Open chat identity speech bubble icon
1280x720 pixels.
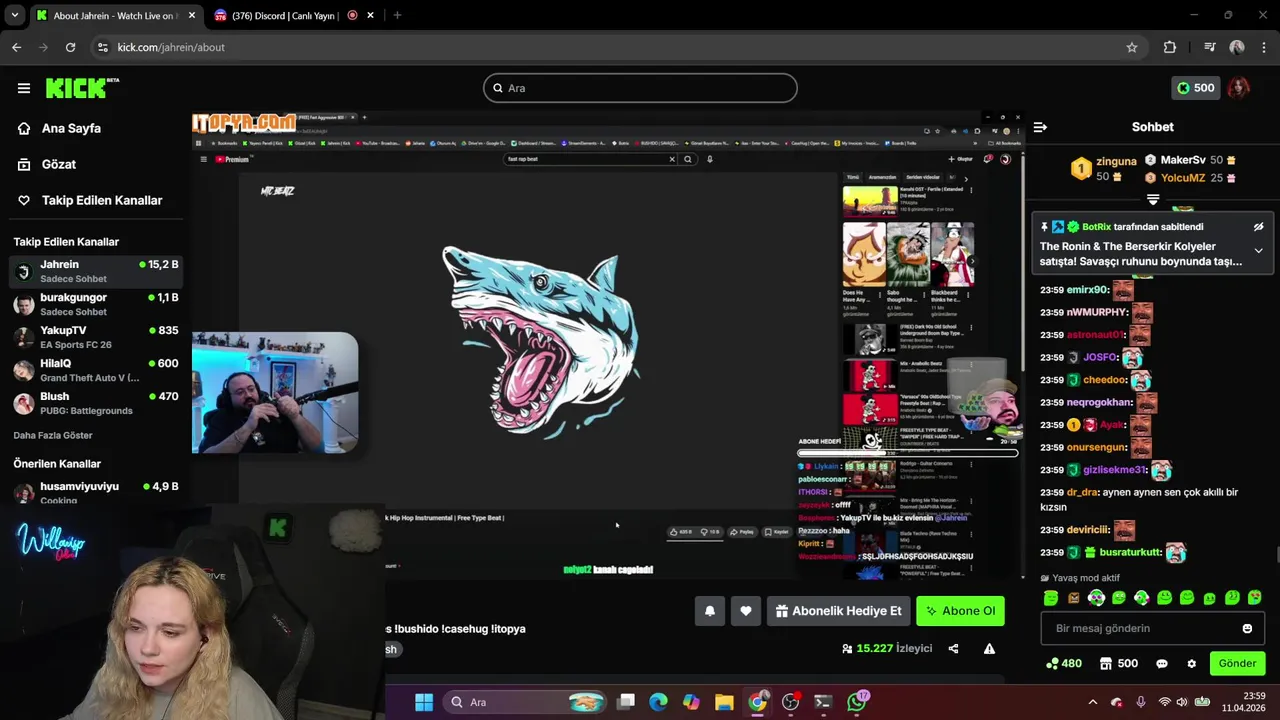coord(1161,663)
